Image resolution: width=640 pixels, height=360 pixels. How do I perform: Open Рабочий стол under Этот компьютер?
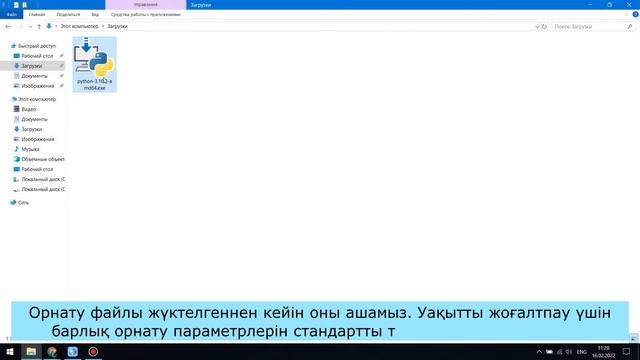click(37, 169)
